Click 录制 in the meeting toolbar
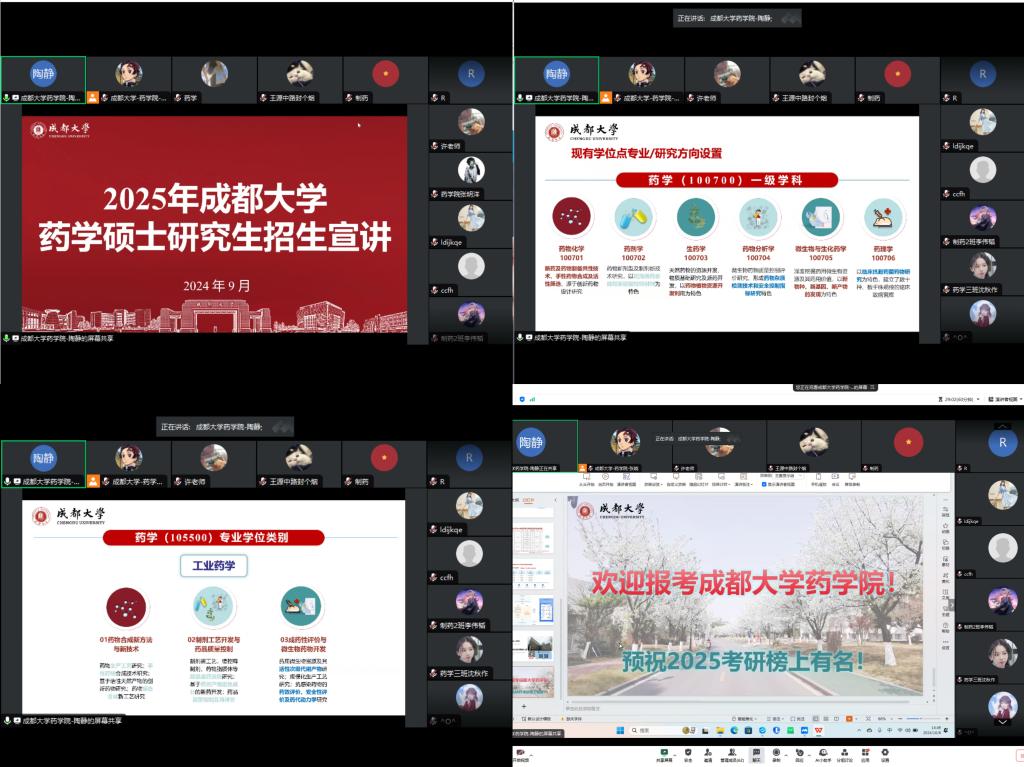 click(x=775, y=753)
